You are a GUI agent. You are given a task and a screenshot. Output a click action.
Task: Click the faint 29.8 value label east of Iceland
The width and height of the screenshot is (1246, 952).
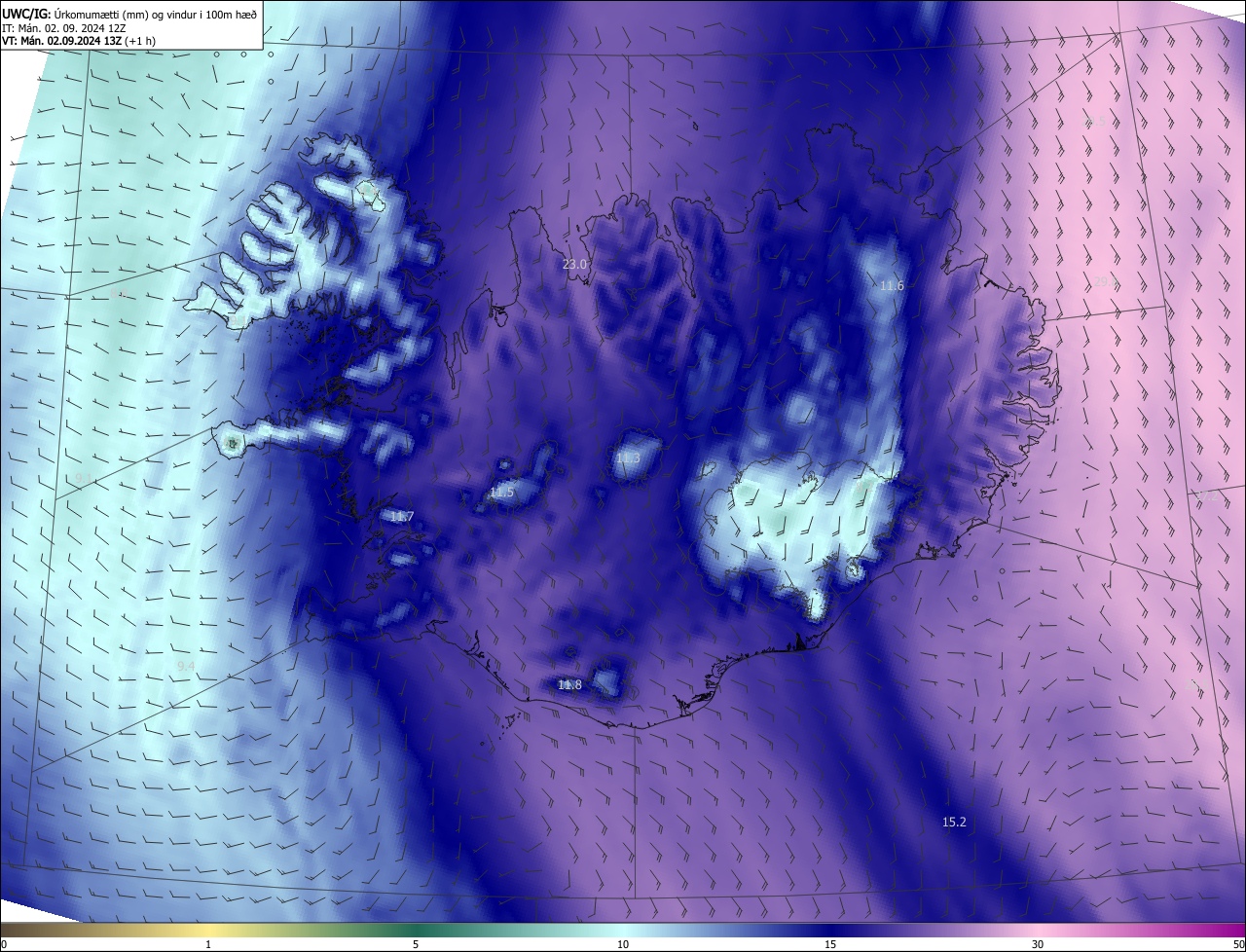pyautogui.click(x=1106, y=281)
